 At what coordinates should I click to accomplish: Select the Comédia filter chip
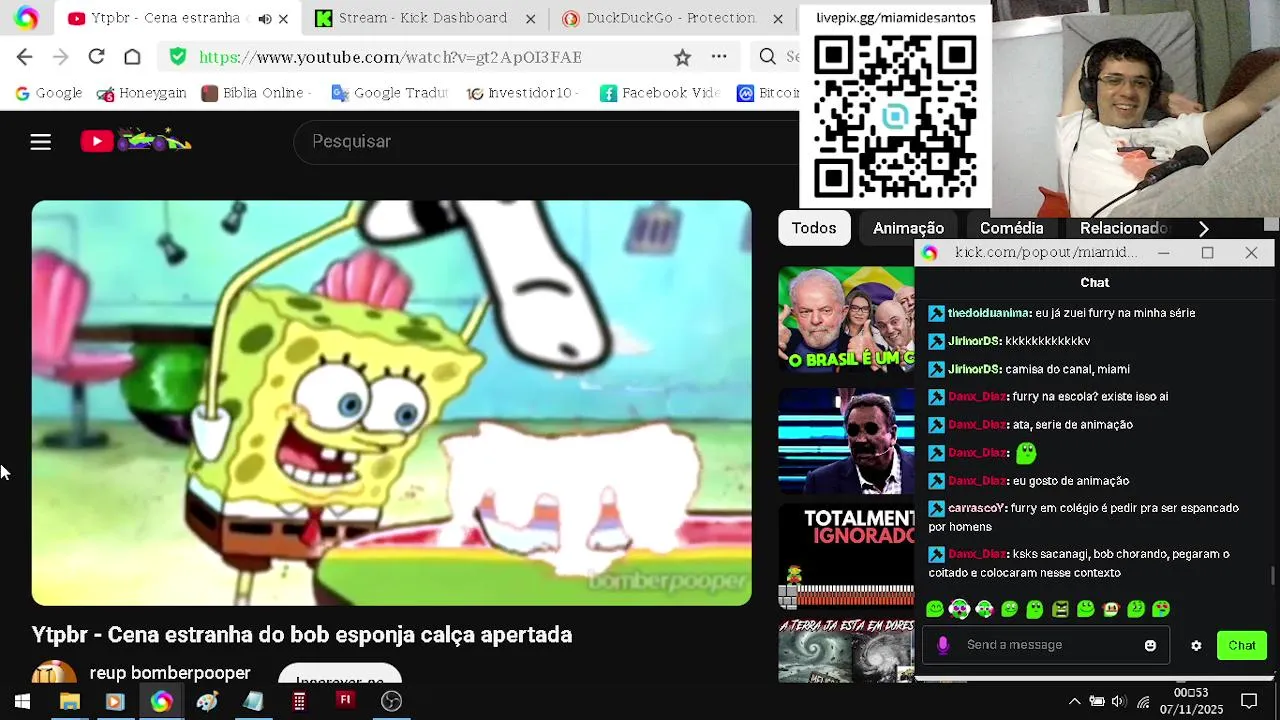[1011, 228]
